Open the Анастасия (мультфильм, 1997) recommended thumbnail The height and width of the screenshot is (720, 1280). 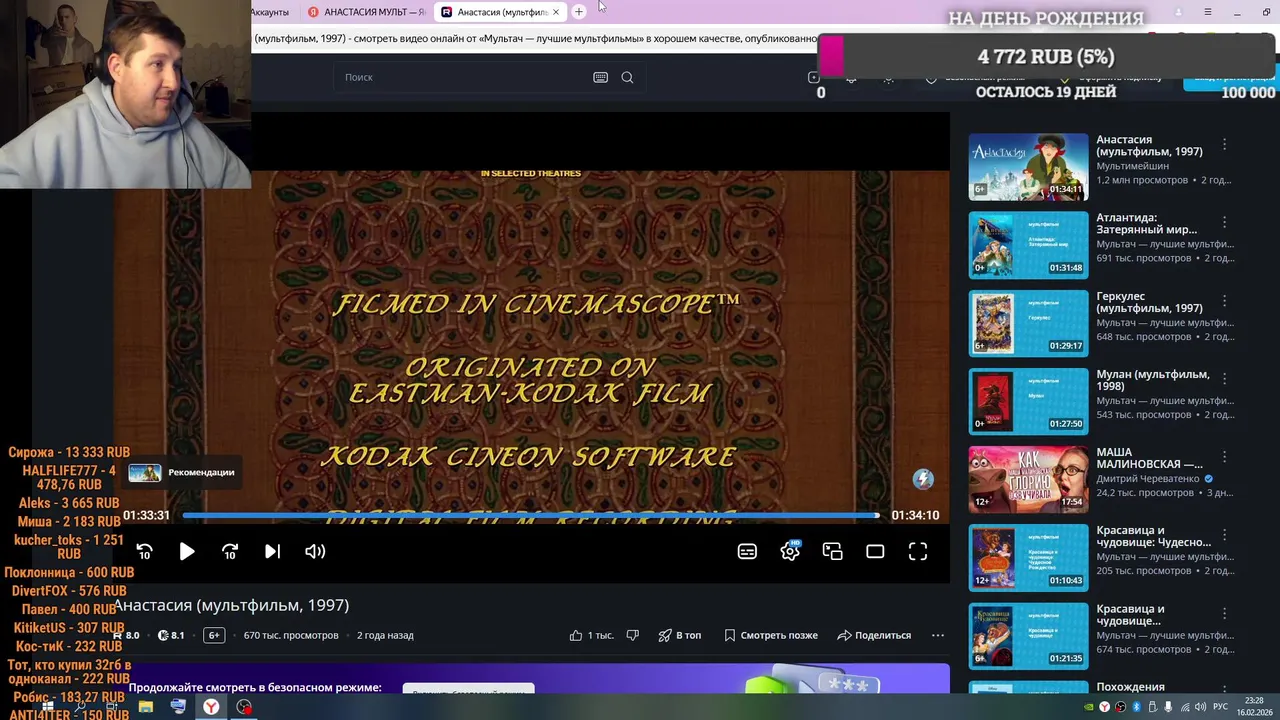tap(1028, 166)
